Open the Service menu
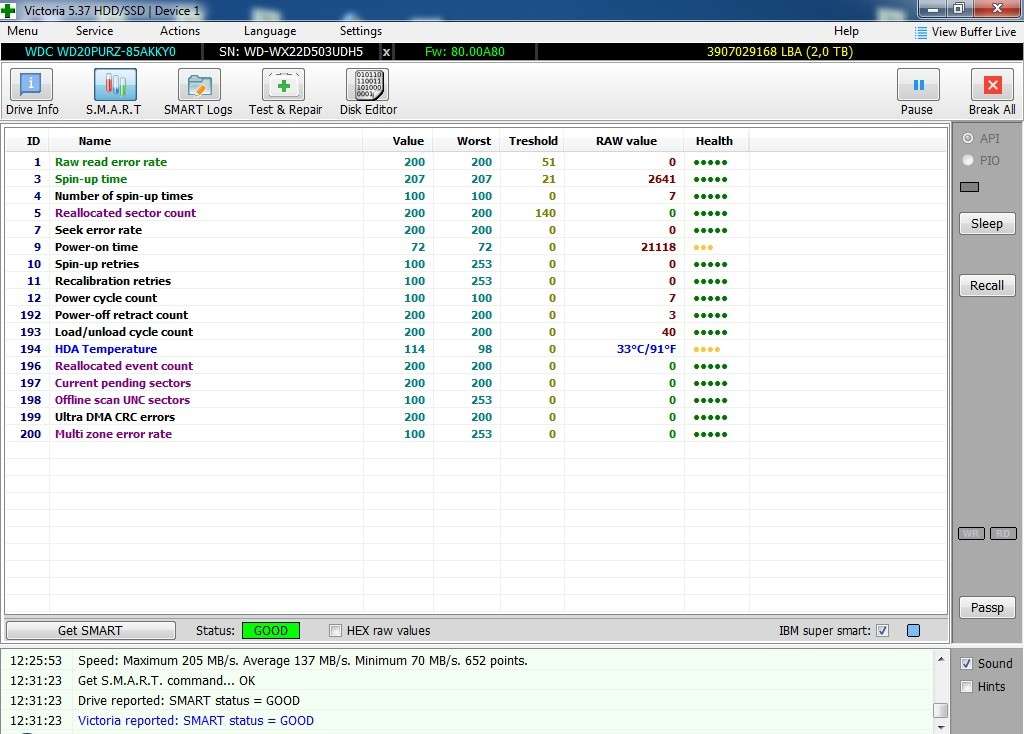This screenshot has width=1024, height=734. (95, 31)
